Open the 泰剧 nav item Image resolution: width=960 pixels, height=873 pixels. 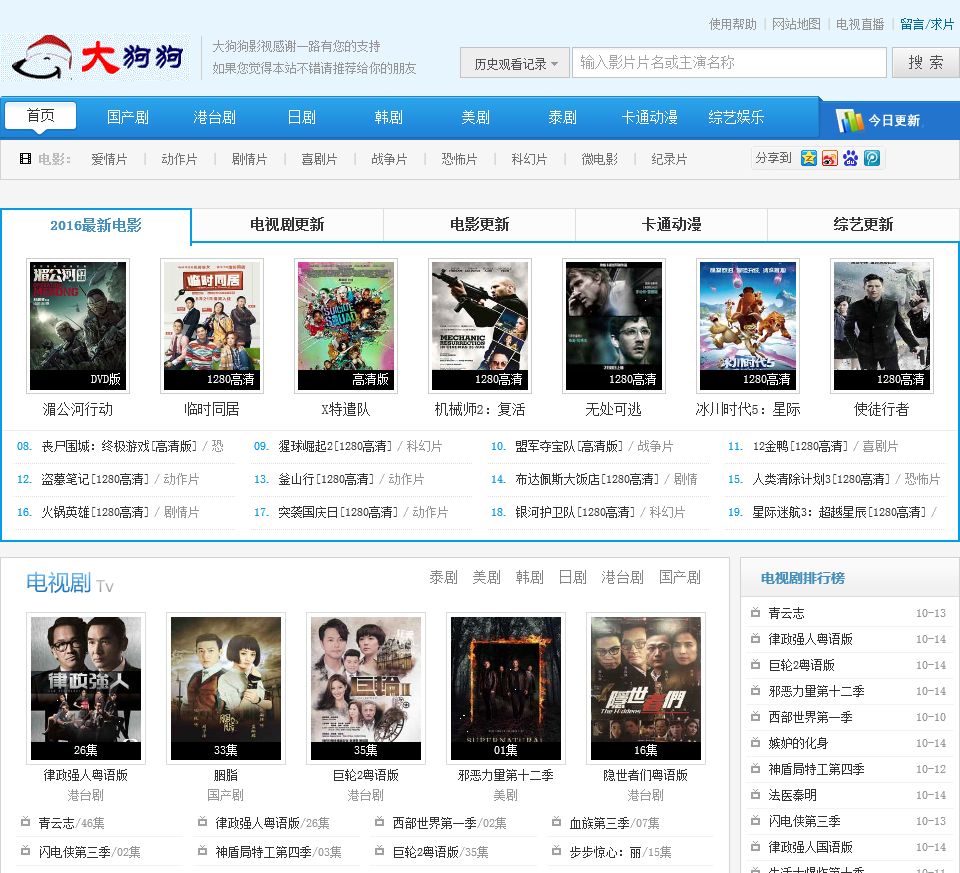[x=562, y=118]
